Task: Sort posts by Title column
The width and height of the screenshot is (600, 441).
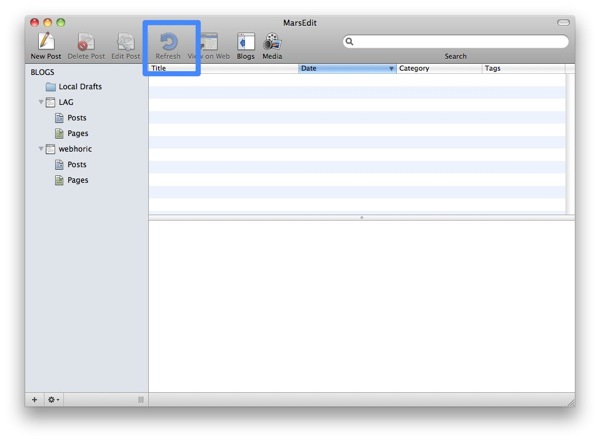Action: click(220, 69)
